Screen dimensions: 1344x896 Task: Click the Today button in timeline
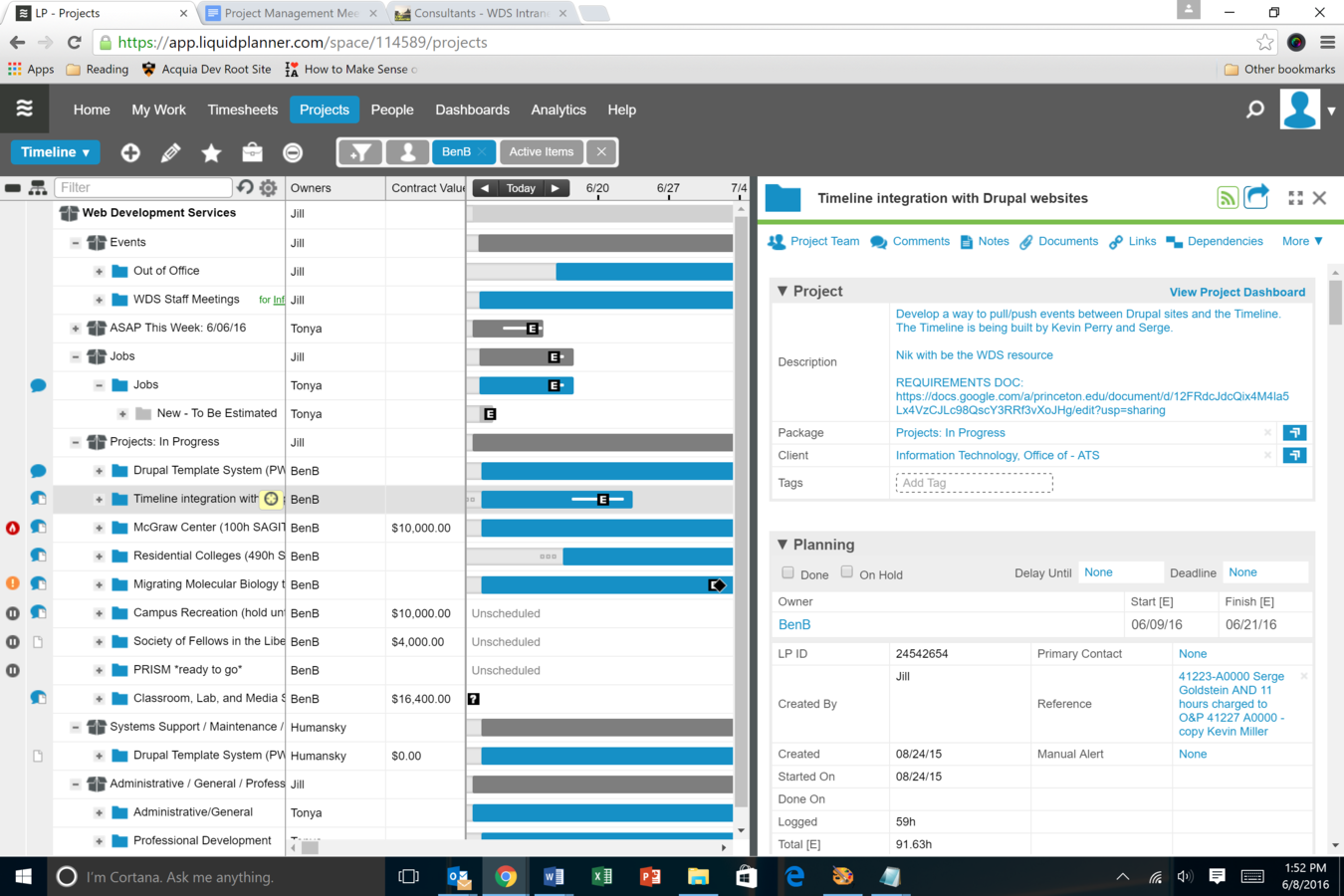(521, 188)
